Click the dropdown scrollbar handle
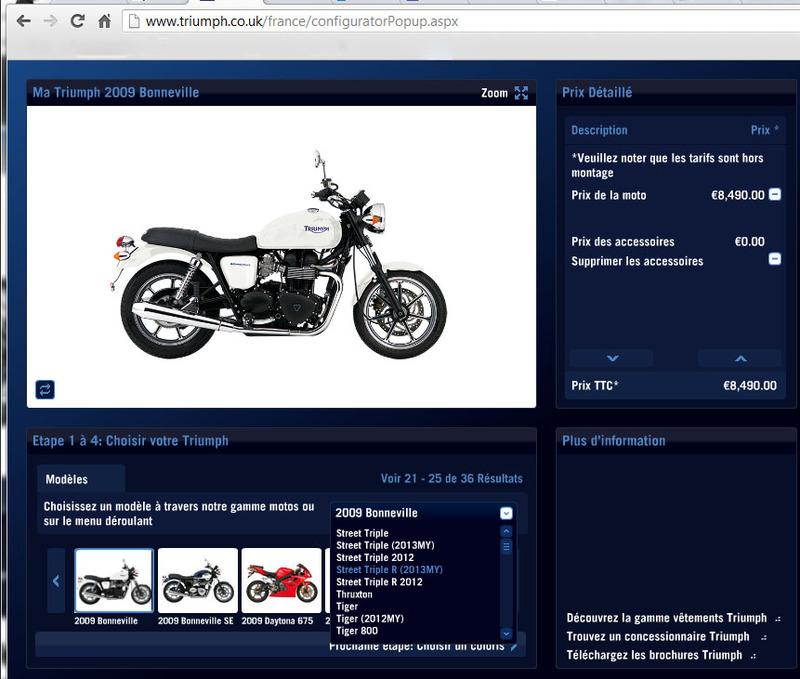The height and width of the screenshot is (679, 800). (506, 547)
